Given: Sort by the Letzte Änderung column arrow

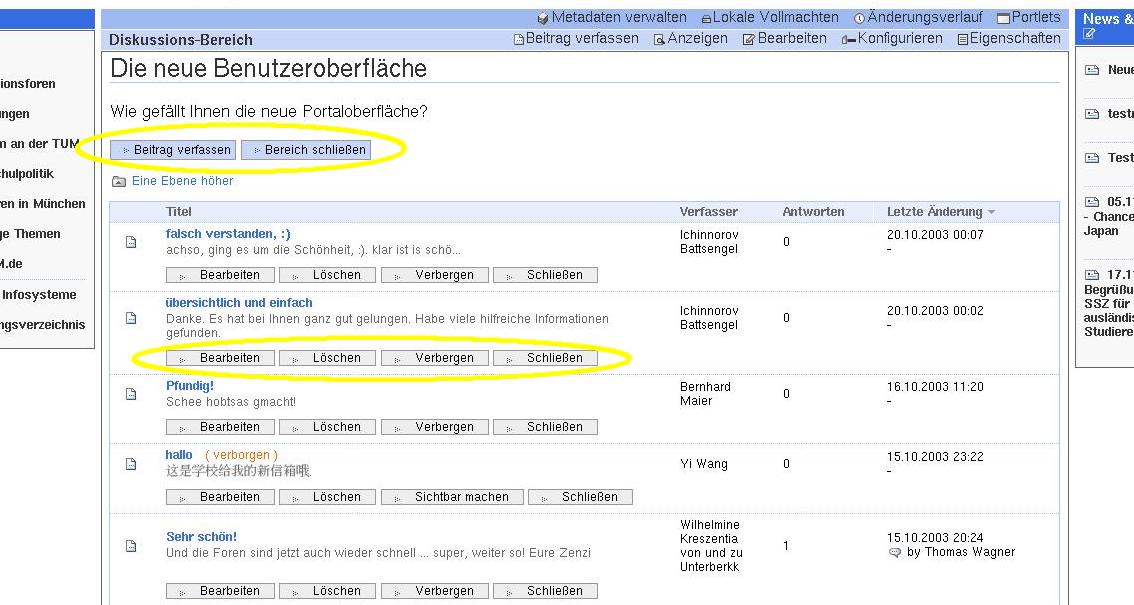Looking at the screenshot, I should pos(991,212).
